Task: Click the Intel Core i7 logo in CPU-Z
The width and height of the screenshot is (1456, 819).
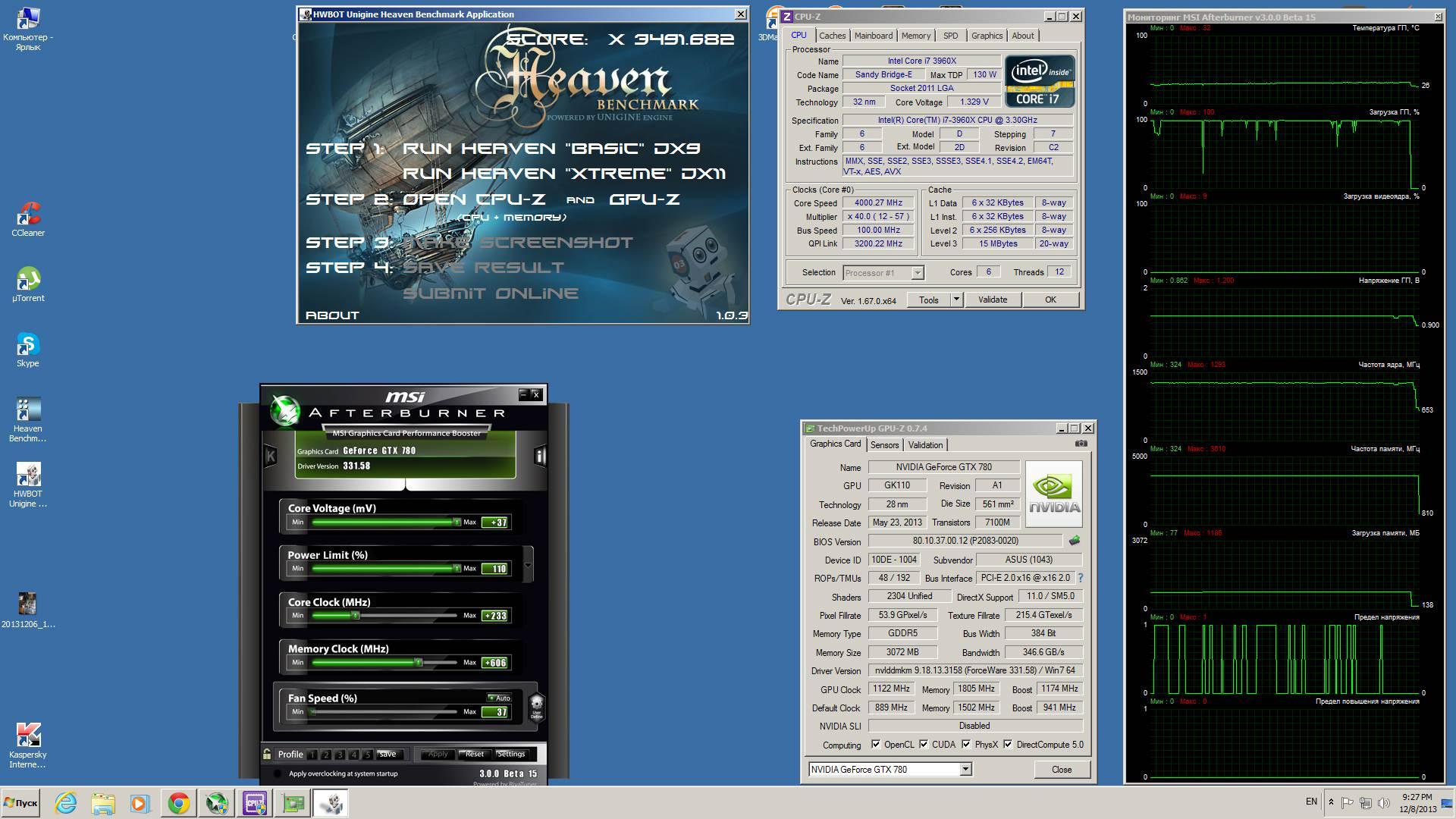Action: point(1039,81)
